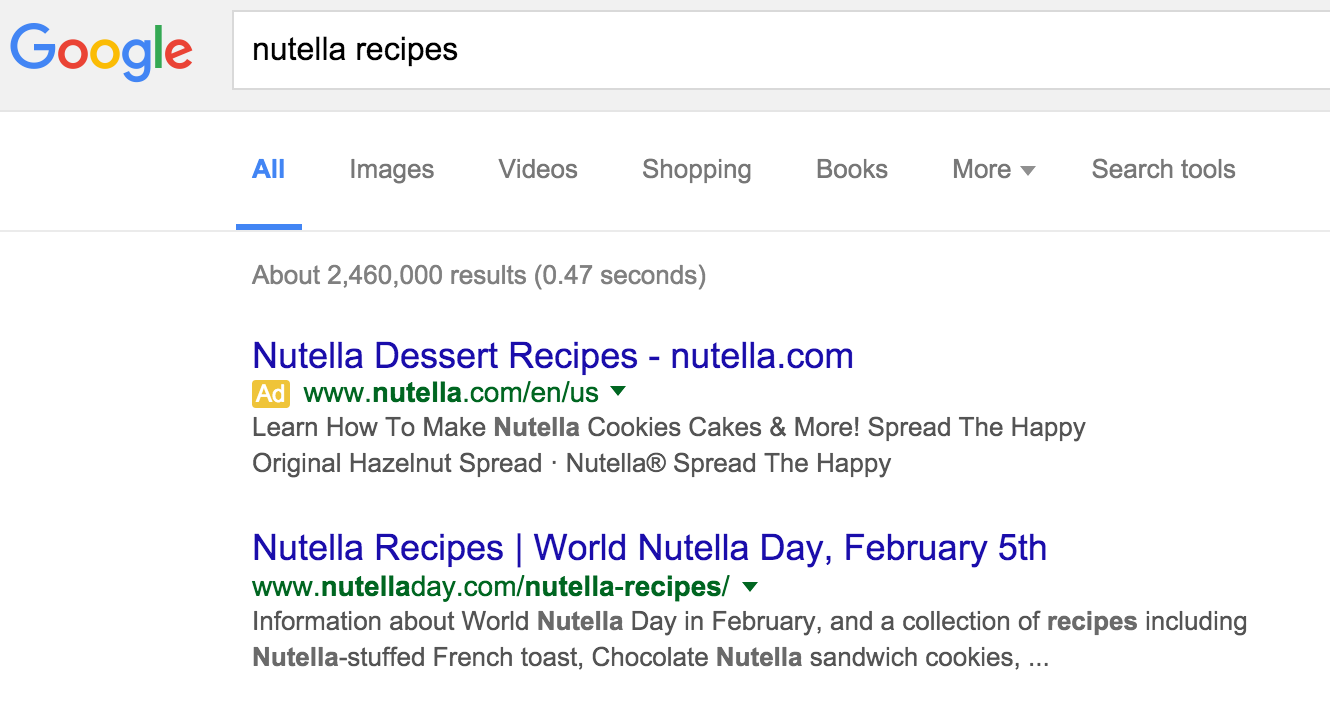The width and height of the screenshot is (1330, 710).
Task: Expand the arrow beside the nutelladay.com URL
Action: (750, 585)
